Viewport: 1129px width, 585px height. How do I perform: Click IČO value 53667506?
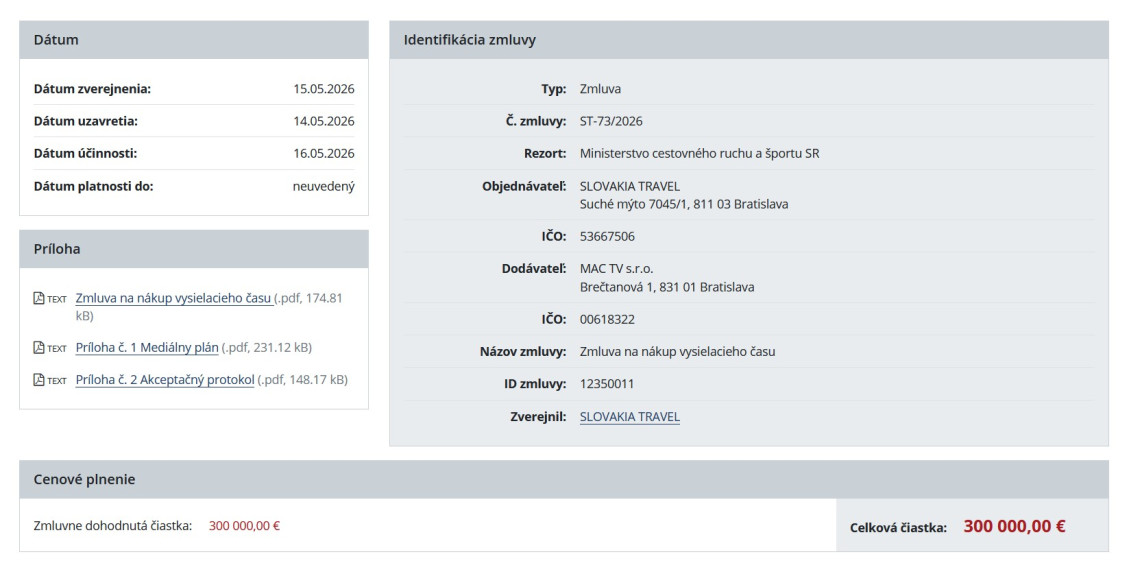(607, 236)
